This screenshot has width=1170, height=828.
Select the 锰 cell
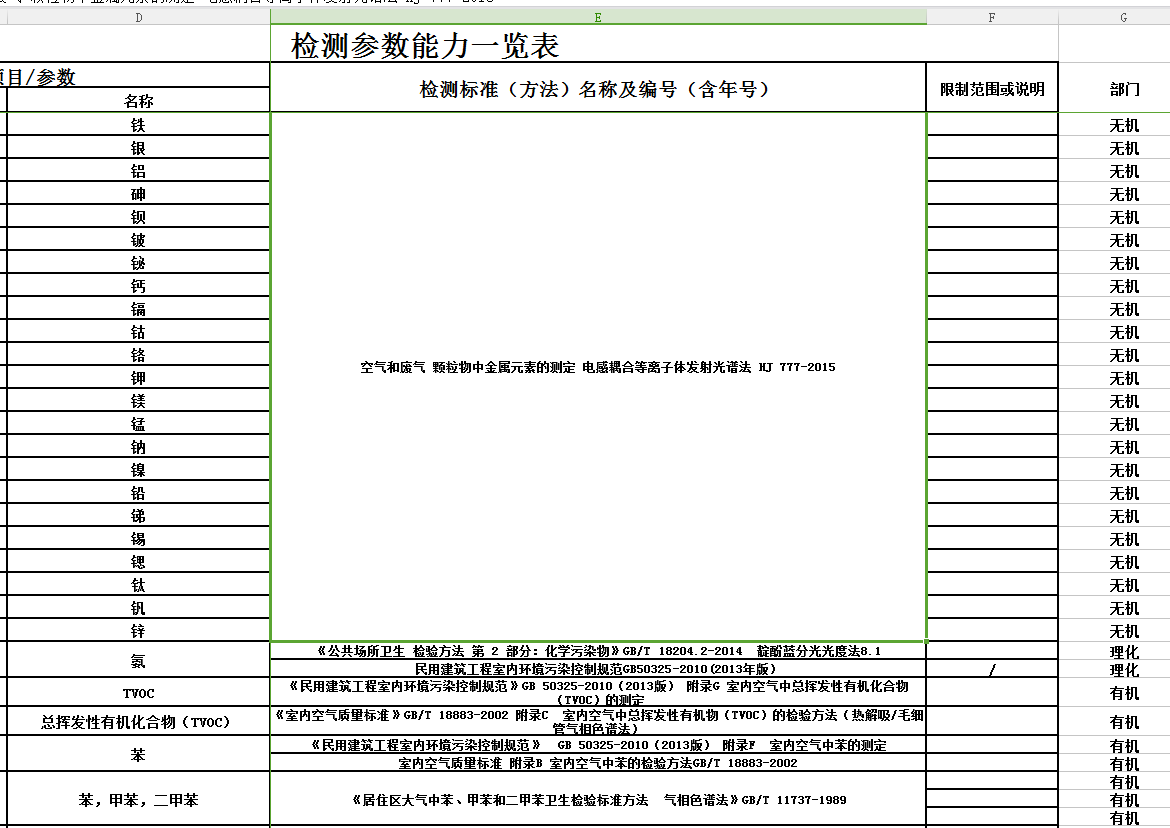138,424
